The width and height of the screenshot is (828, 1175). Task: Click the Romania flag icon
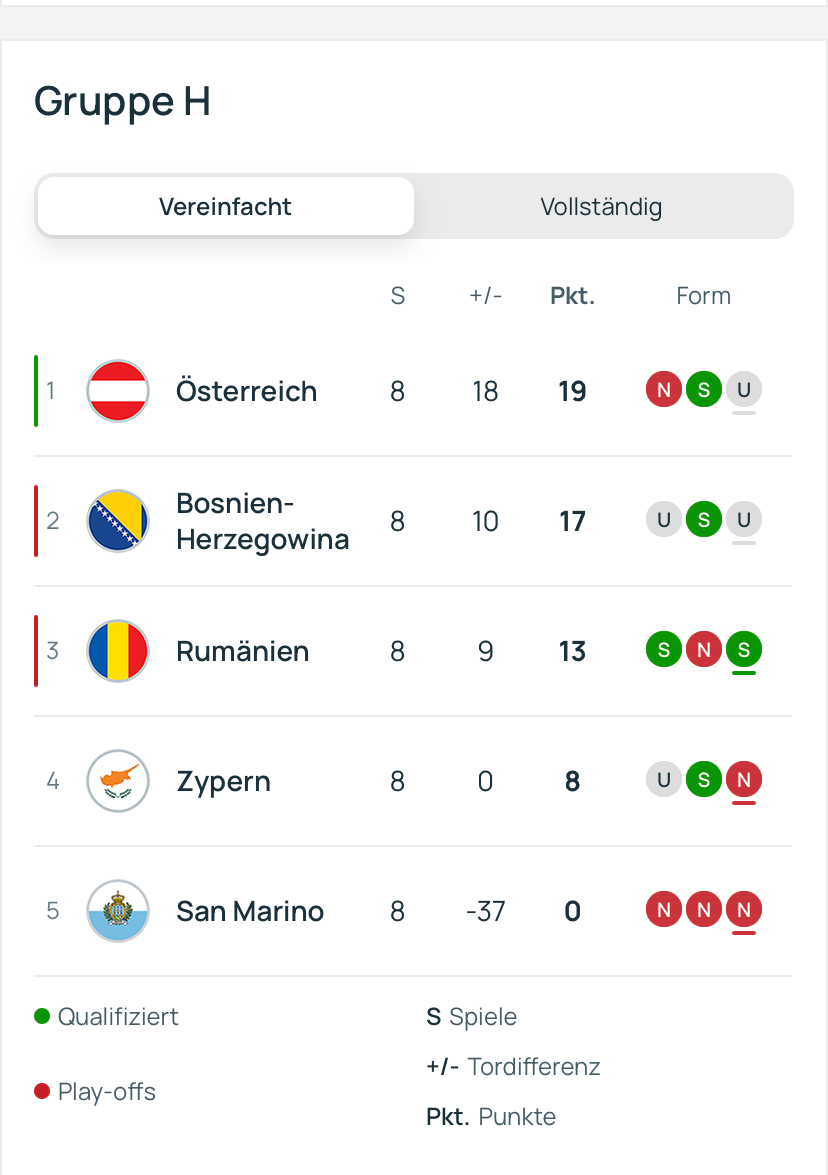click(118, 651)
